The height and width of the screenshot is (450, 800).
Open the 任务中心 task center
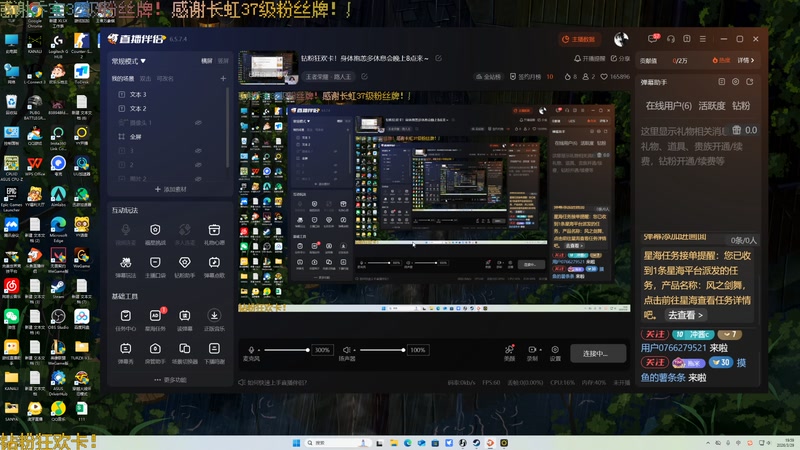pyautogui.click(x=126, y=320)
